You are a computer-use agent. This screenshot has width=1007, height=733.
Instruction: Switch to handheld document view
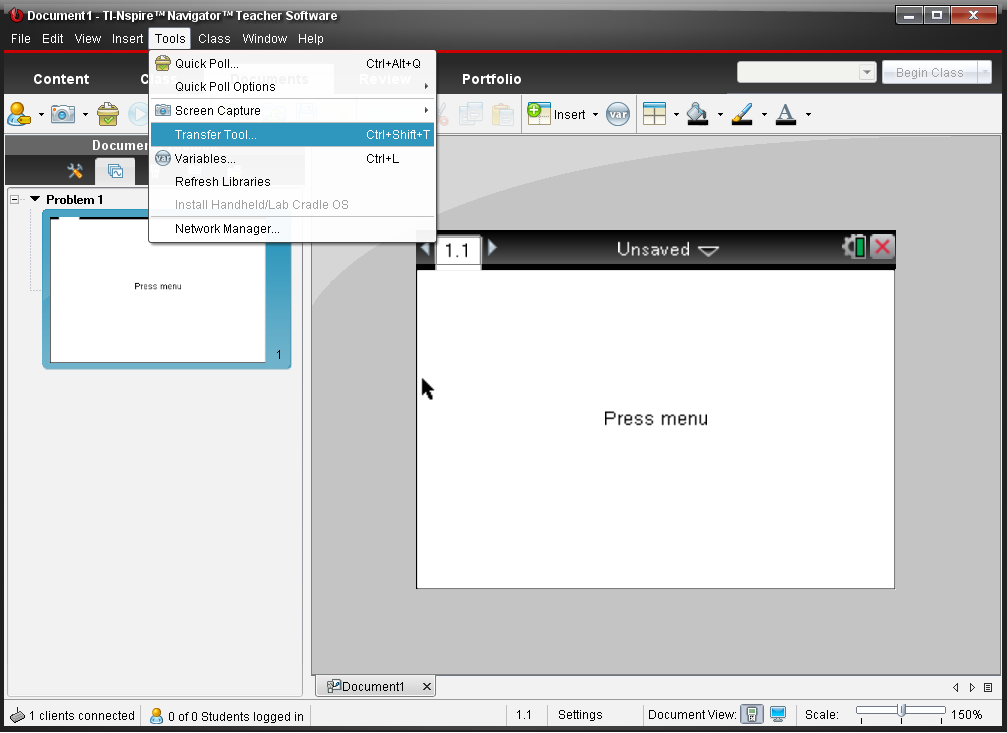pos(752,715)
